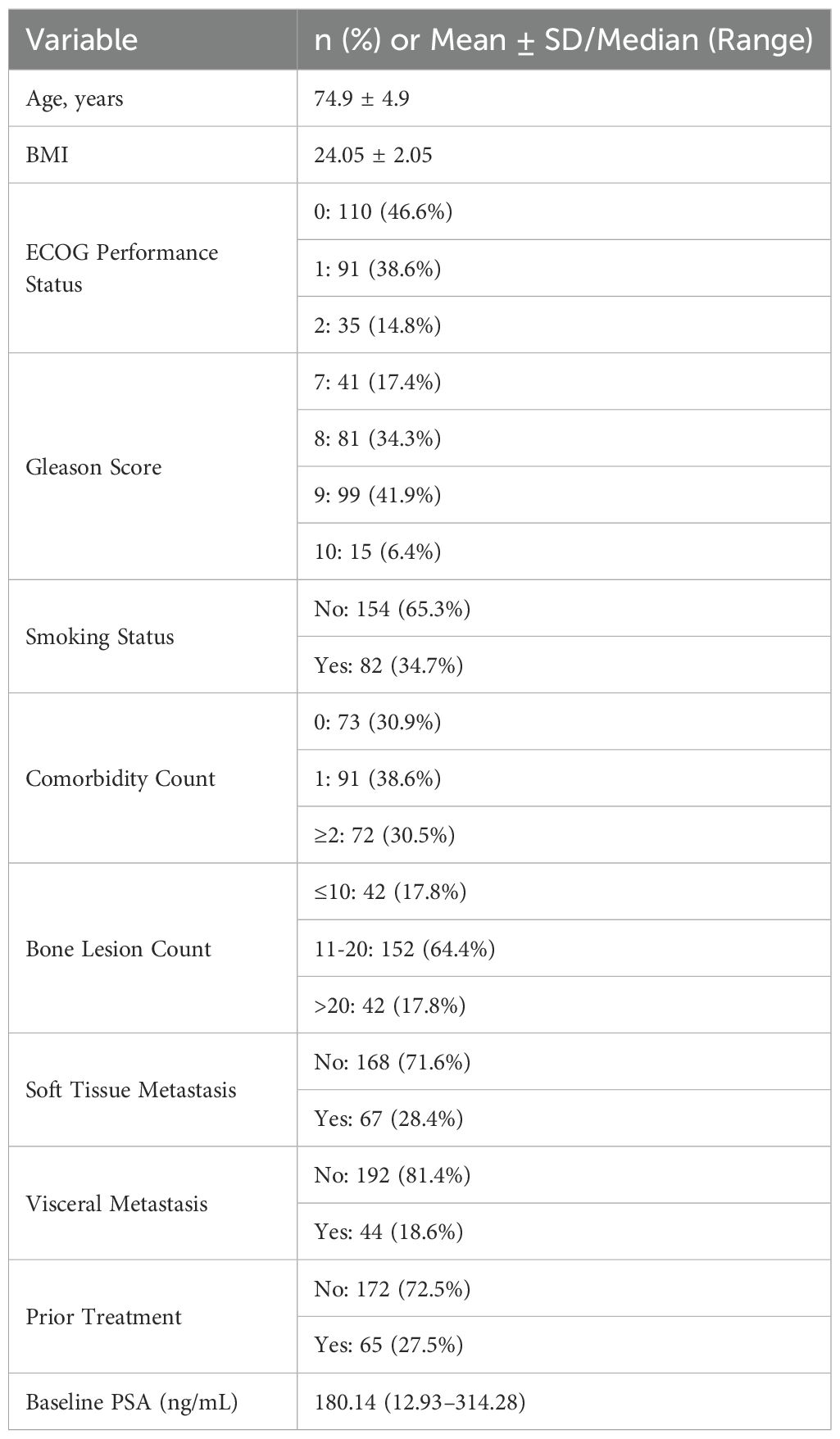Click the Prior Treatment label
The width and height of the screenshot is (840, 1439).
[103, 1317]
